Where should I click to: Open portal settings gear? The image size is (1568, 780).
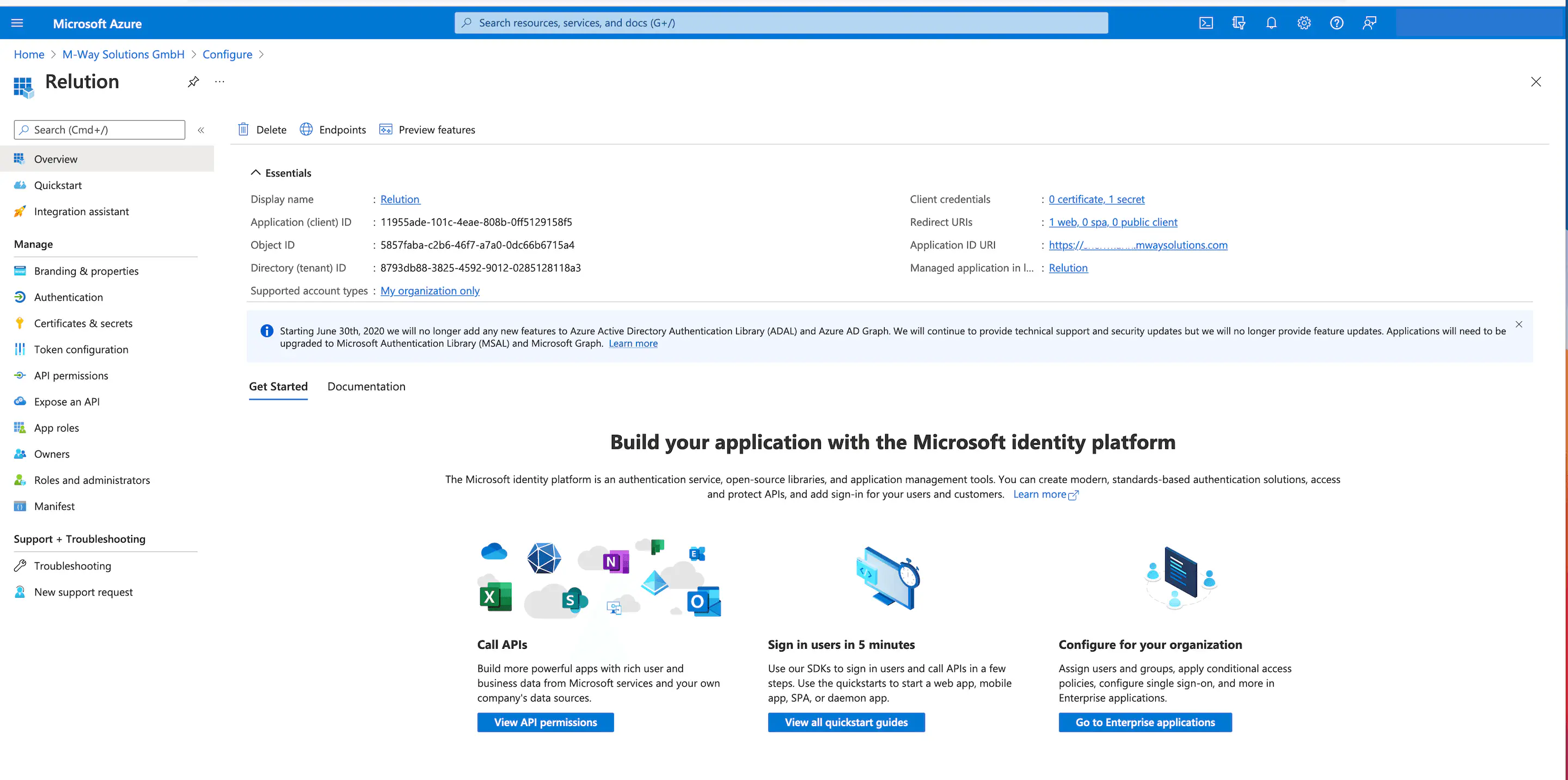tap(1303, 23)
